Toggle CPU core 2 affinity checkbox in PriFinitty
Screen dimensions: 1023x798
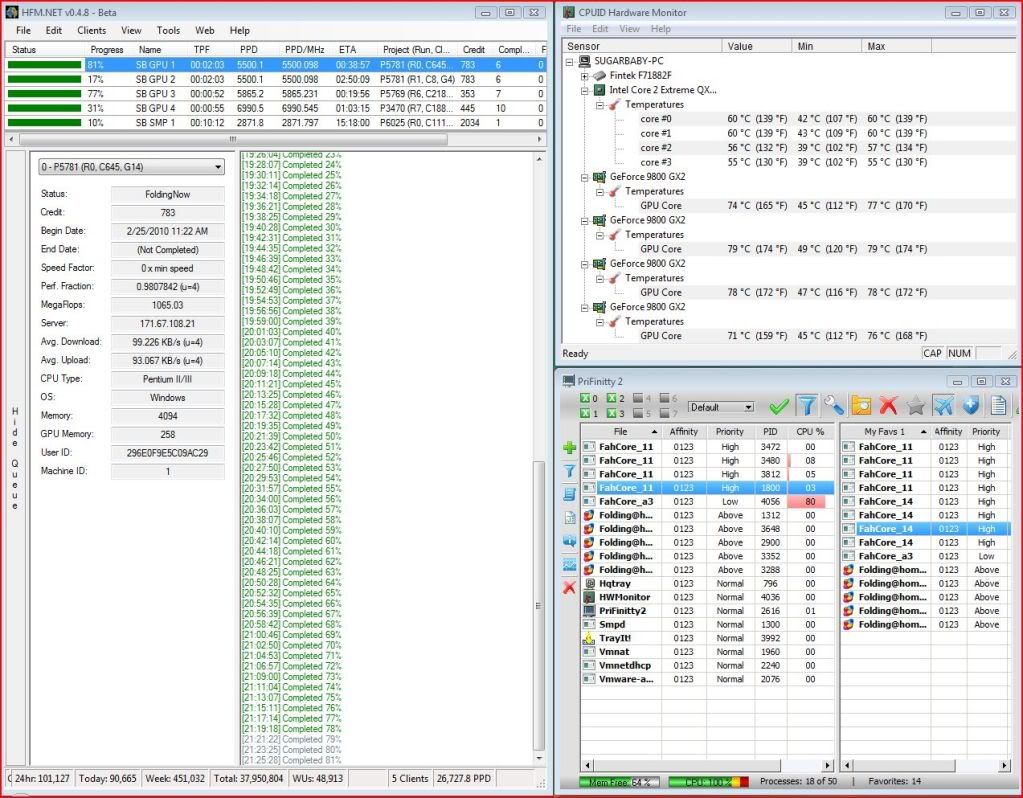coord(612,399)
